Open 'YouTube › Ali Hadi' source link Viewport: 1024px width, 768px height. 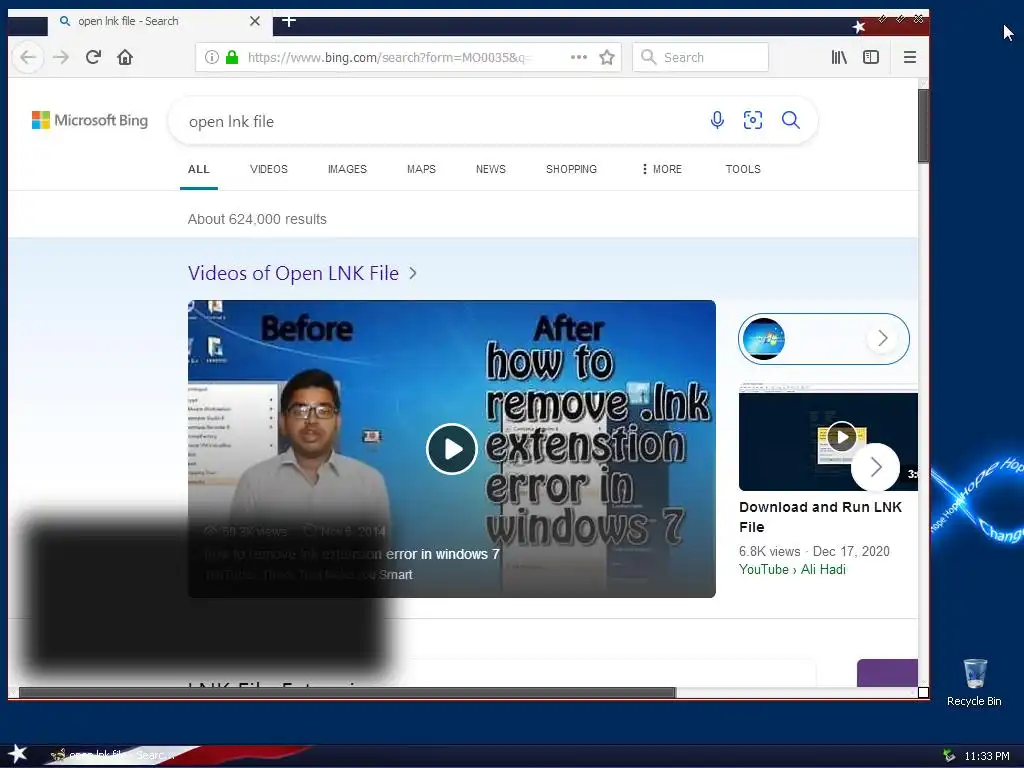[x=792, y=569]
